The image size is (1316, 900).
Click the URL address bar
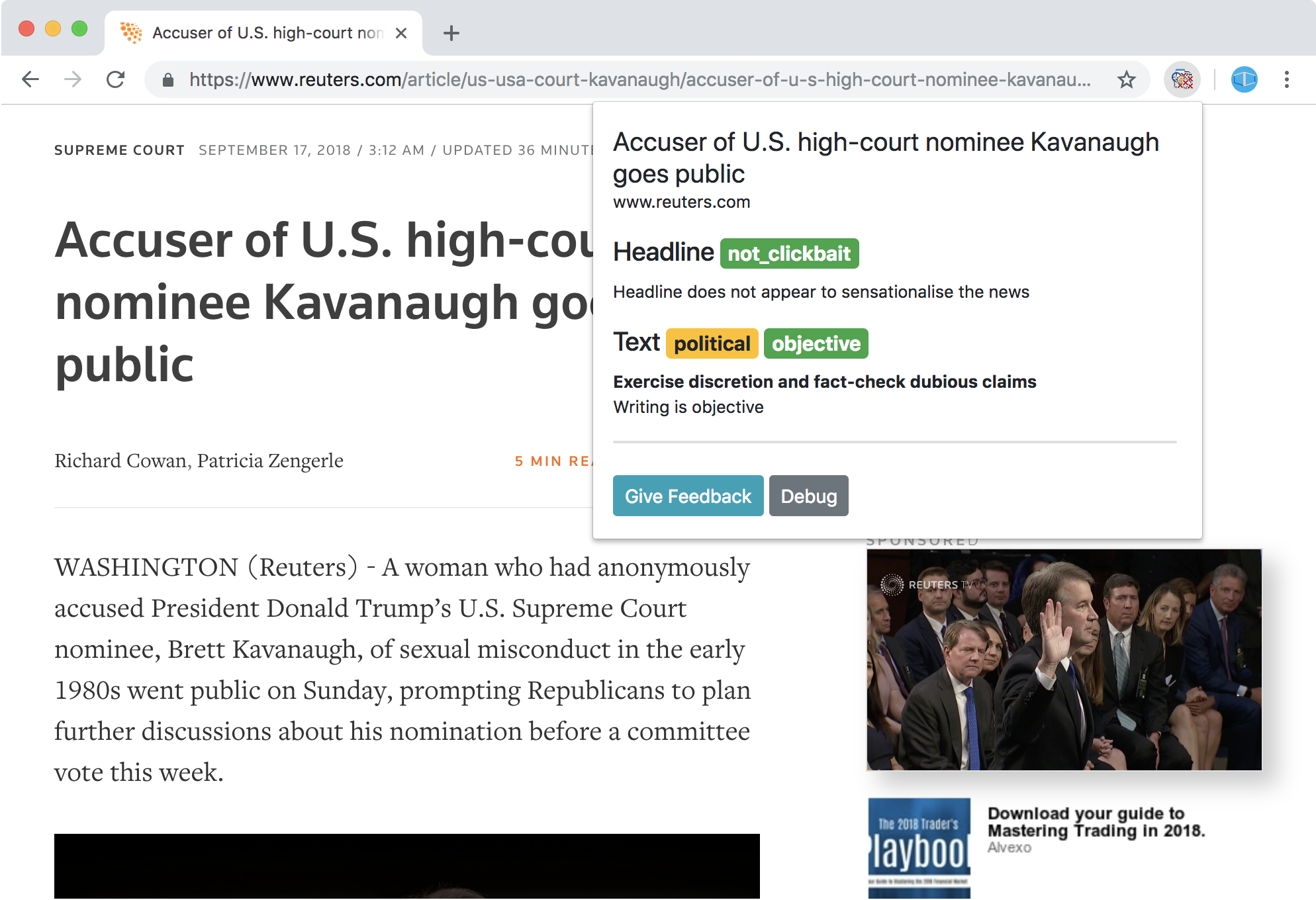coord(635,80)
